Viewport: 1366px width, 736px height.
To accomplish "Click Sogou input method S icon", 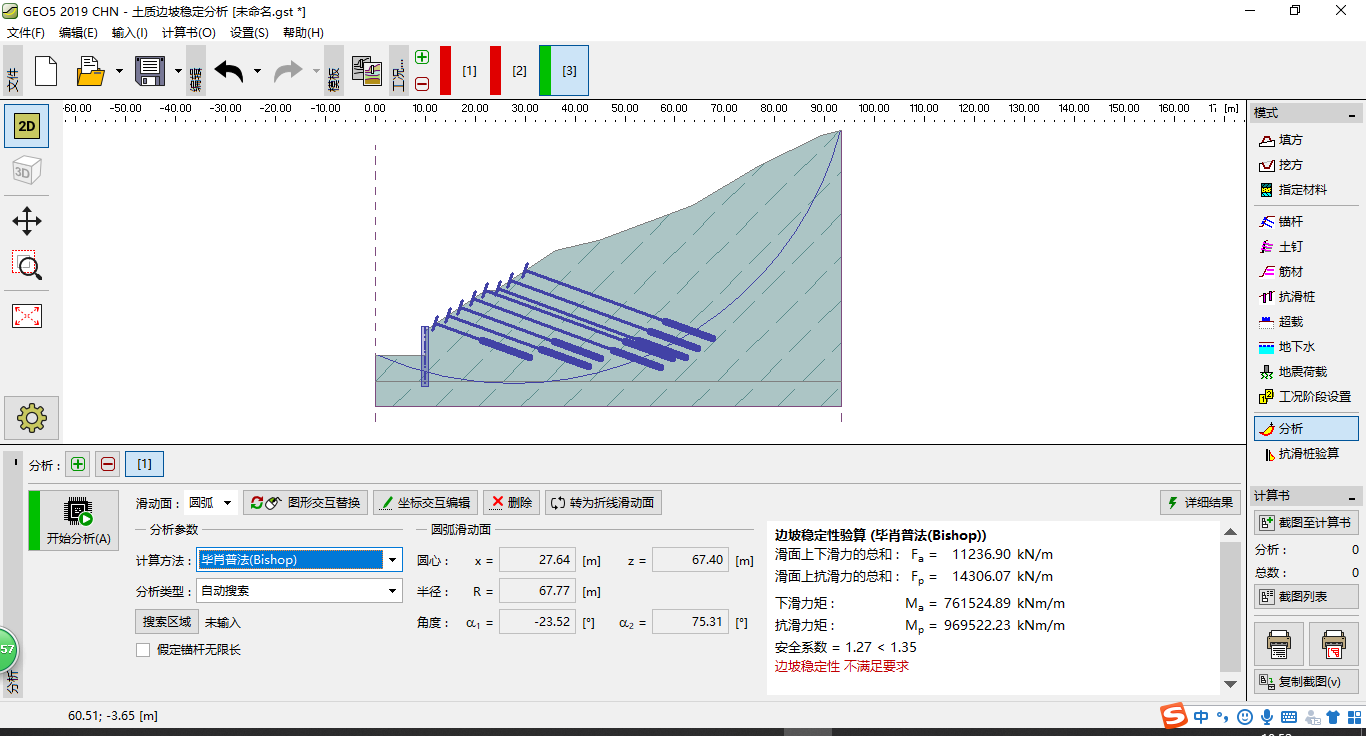I will point(1173,716).
